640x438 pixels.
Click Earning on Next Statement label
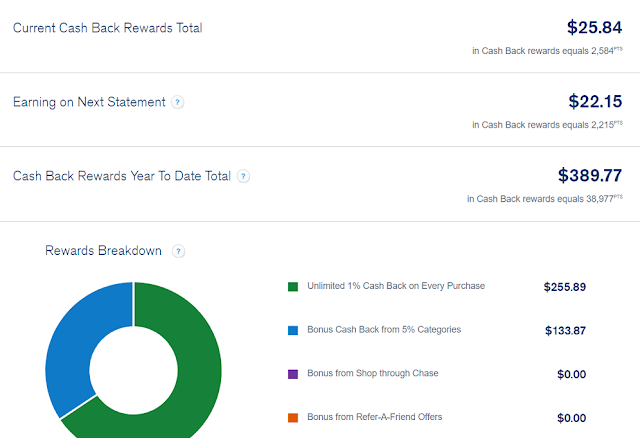[x=89, y=102]
